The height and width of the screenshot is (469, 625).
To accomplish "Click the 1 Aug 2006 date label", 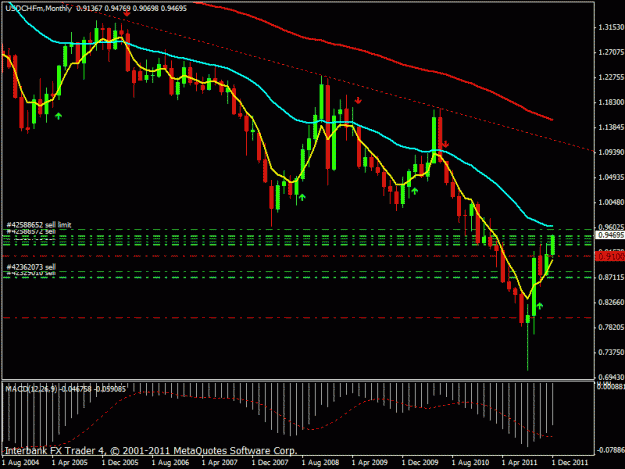I will [x=170, y=463].
